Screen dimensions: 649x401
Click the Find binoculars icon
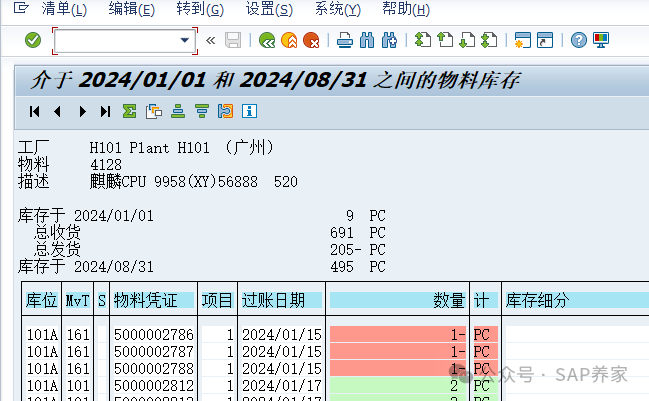coord(367,41)
